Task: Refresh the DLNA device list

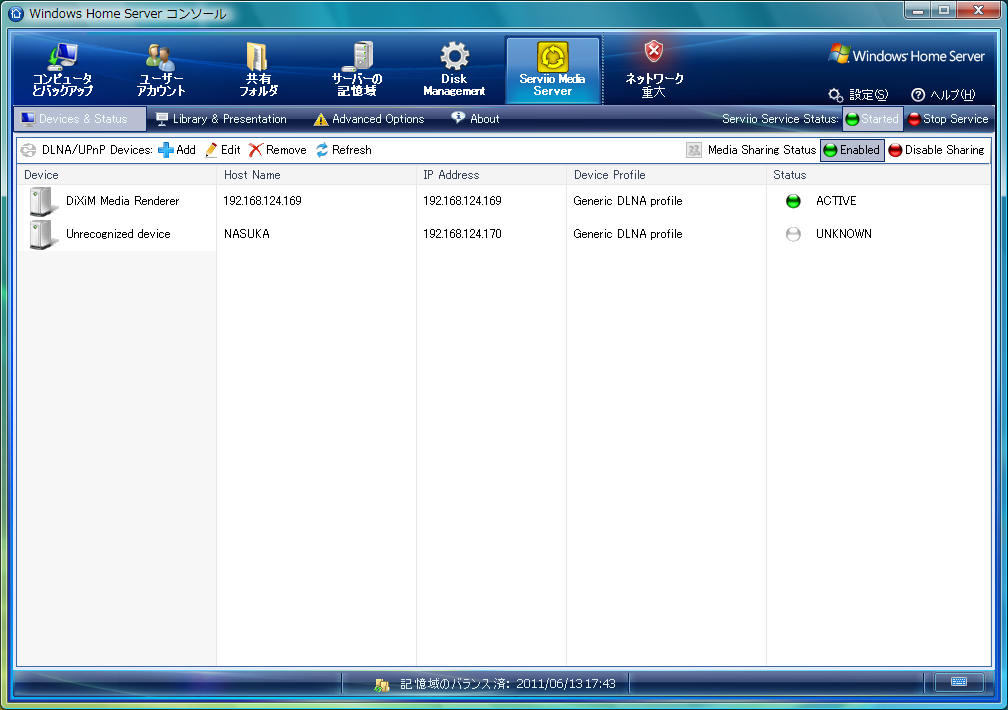Action: click(x=343, y=150)
